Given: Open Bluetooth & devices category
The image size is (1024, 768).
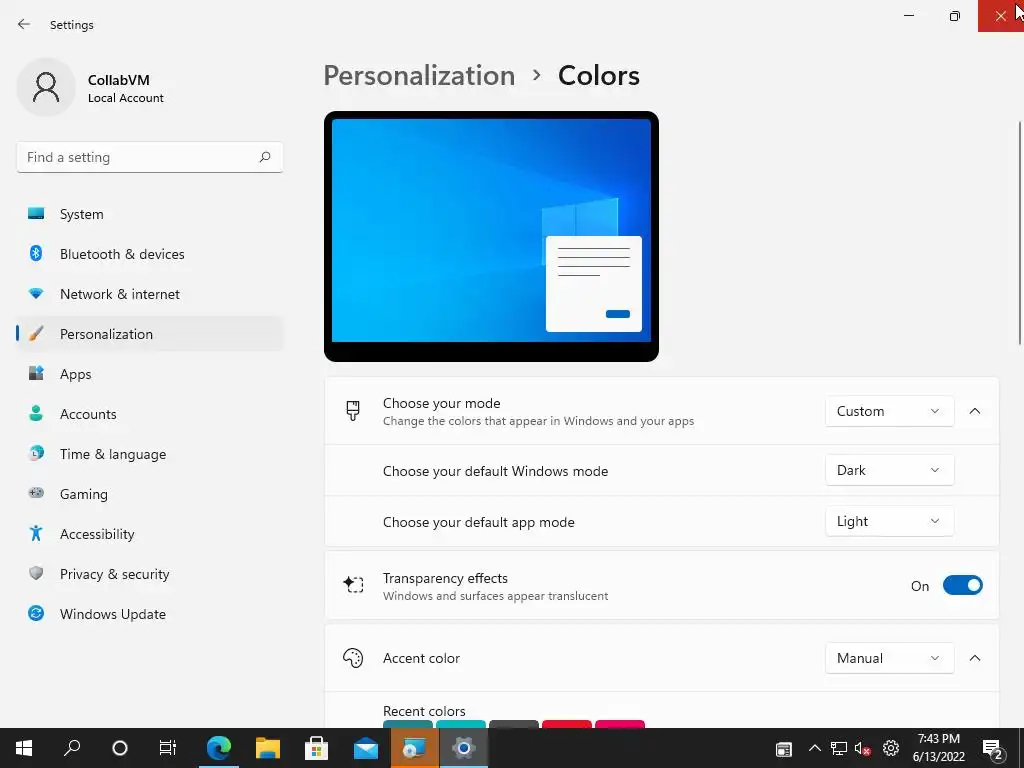Looking at the screenshot, I should click(150, 254).
